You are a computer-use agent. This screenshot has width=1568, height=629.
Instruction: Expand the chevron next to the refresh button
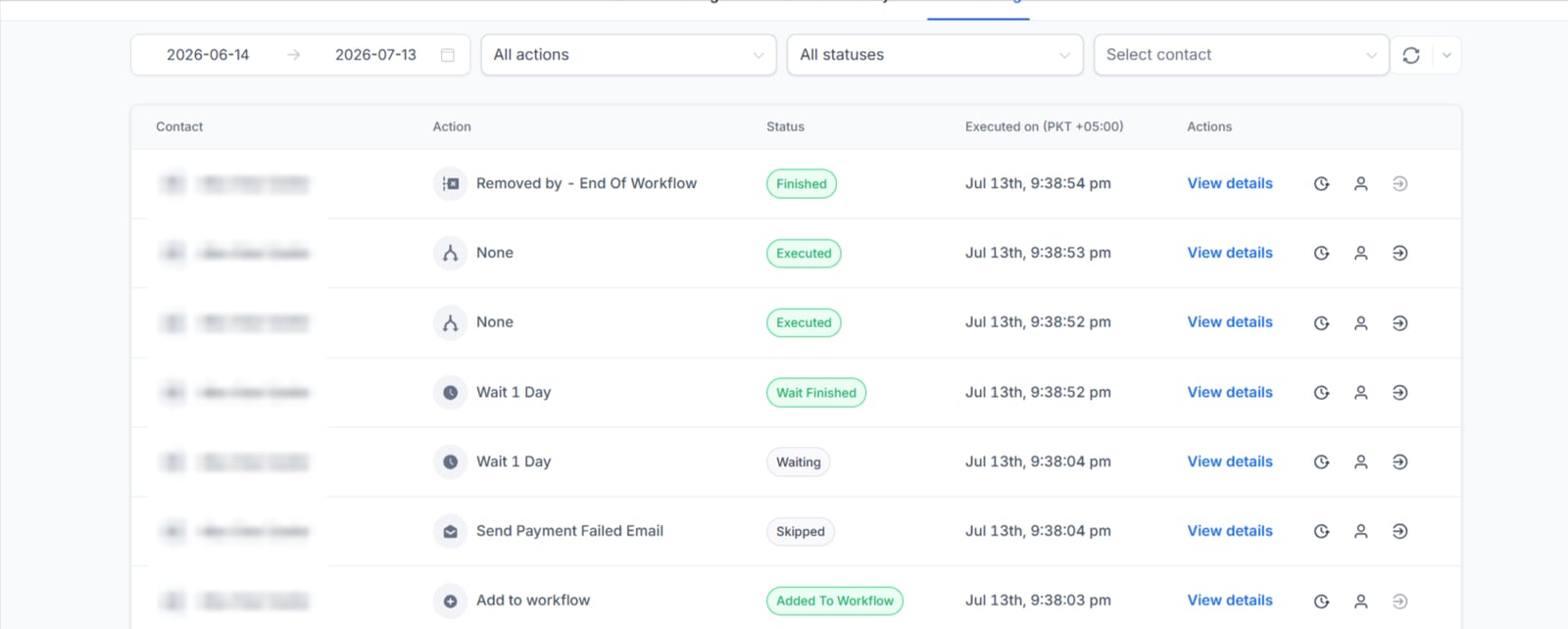(1446, 55)
